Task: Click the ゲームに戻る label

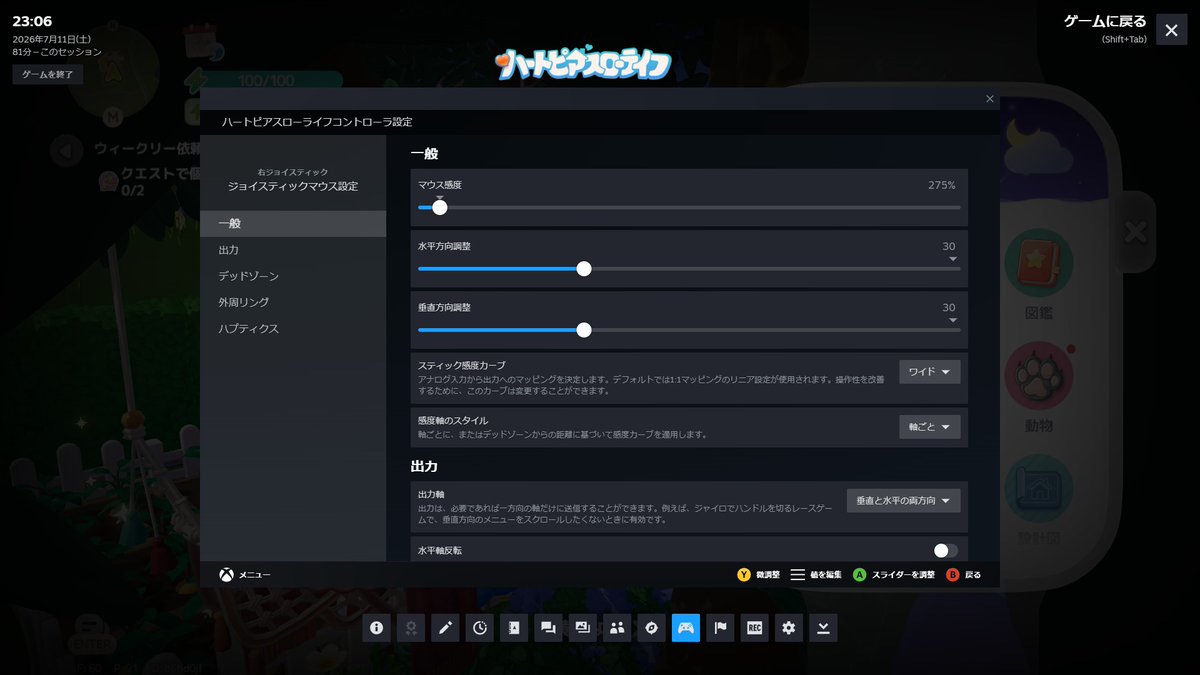Action: point(1105,22)
